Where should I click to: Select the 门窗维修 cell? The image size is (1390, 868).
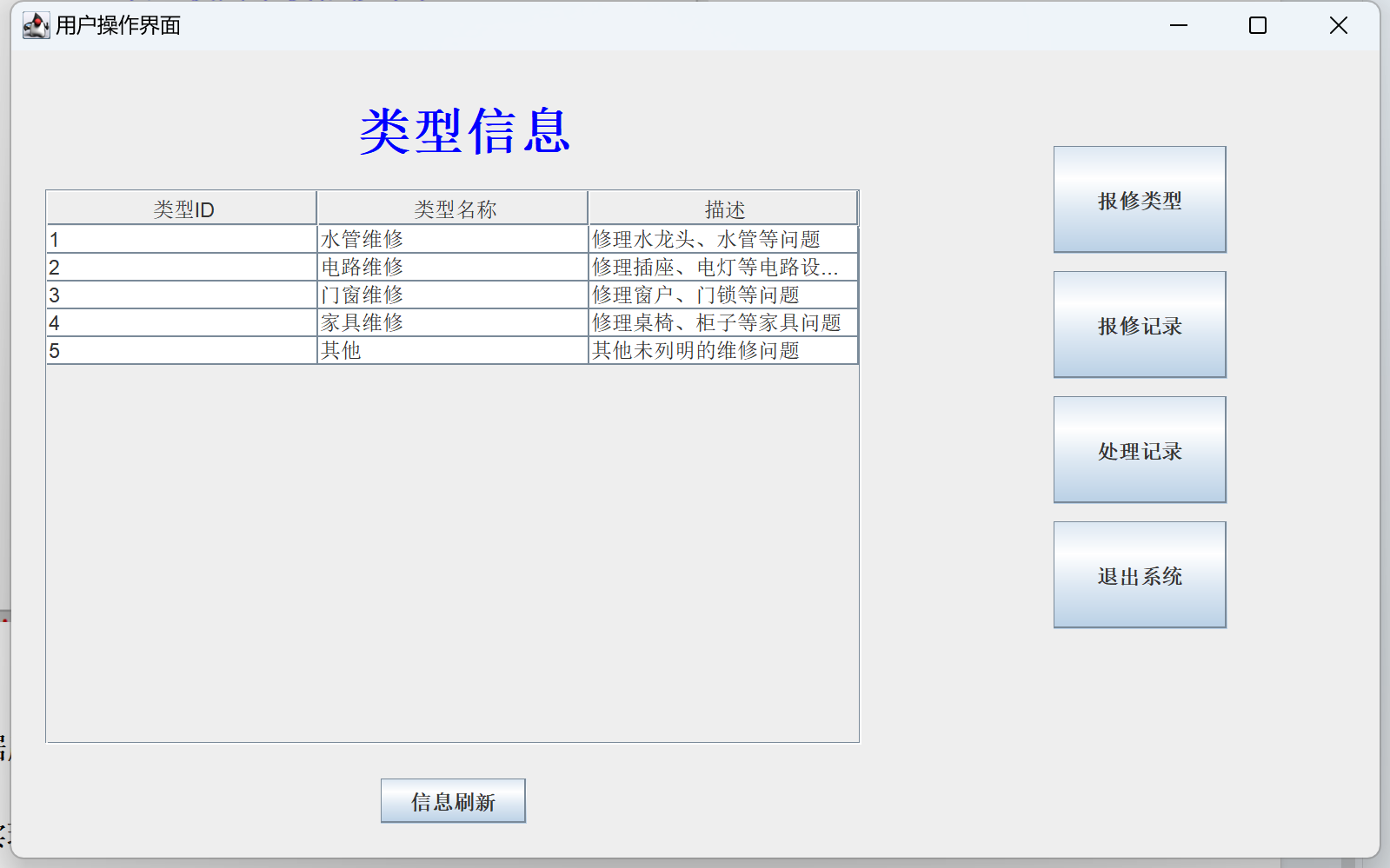(x=452, y=295)
